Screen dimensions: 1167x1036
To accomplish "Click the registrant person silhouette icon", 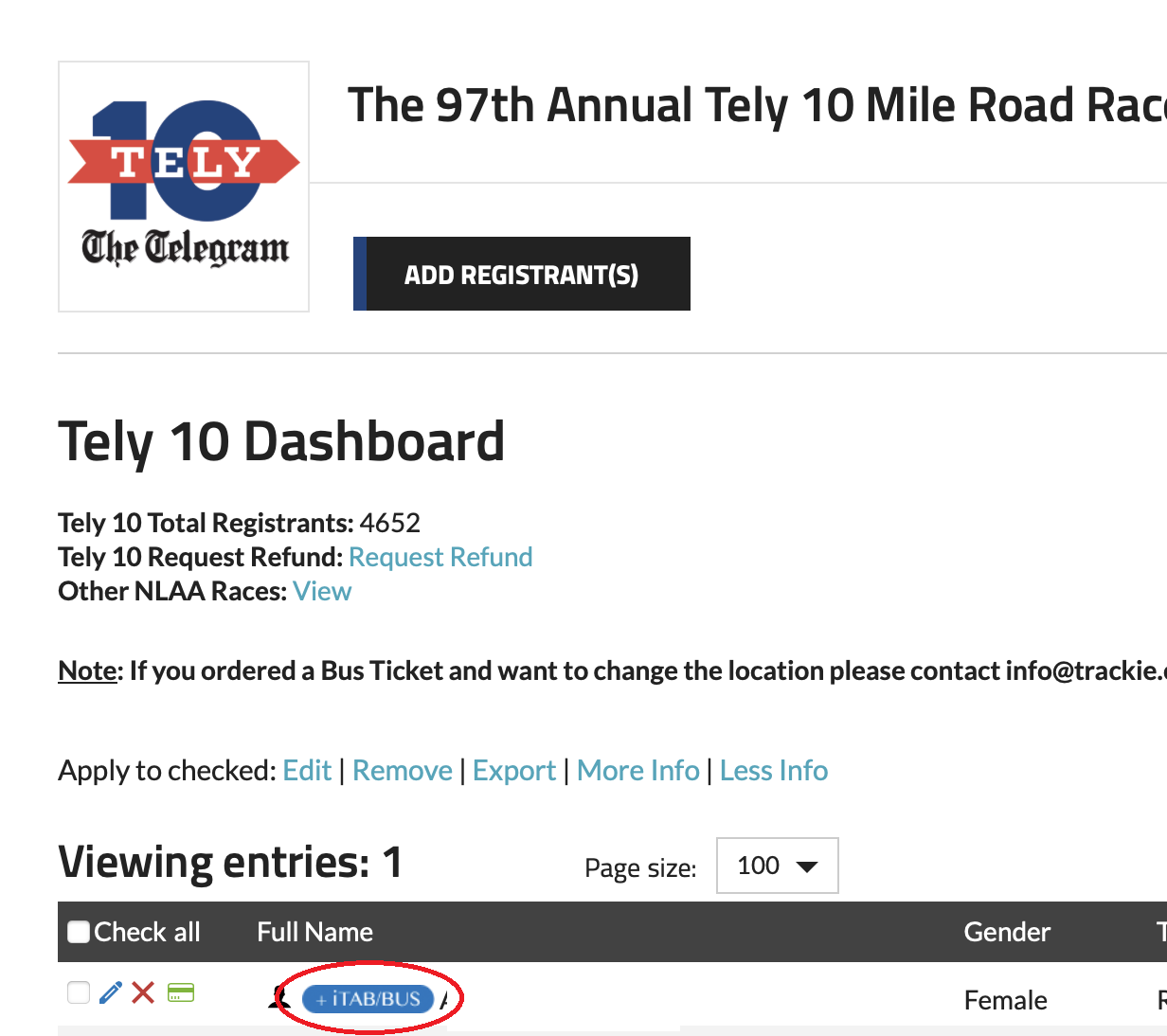I will (x=279, y=997).
